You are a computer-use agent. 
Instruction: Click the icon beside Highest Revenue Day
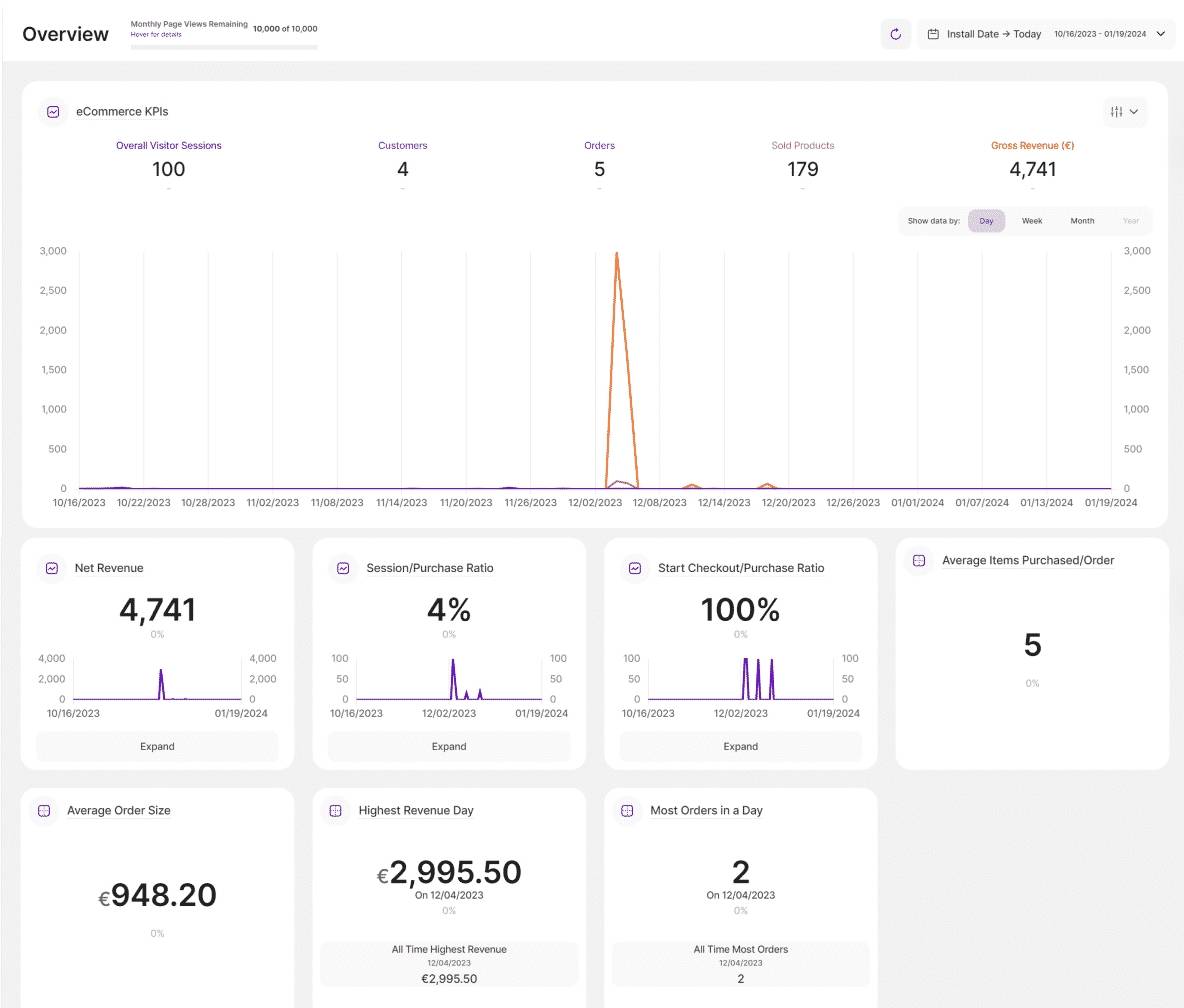point(334,810)
